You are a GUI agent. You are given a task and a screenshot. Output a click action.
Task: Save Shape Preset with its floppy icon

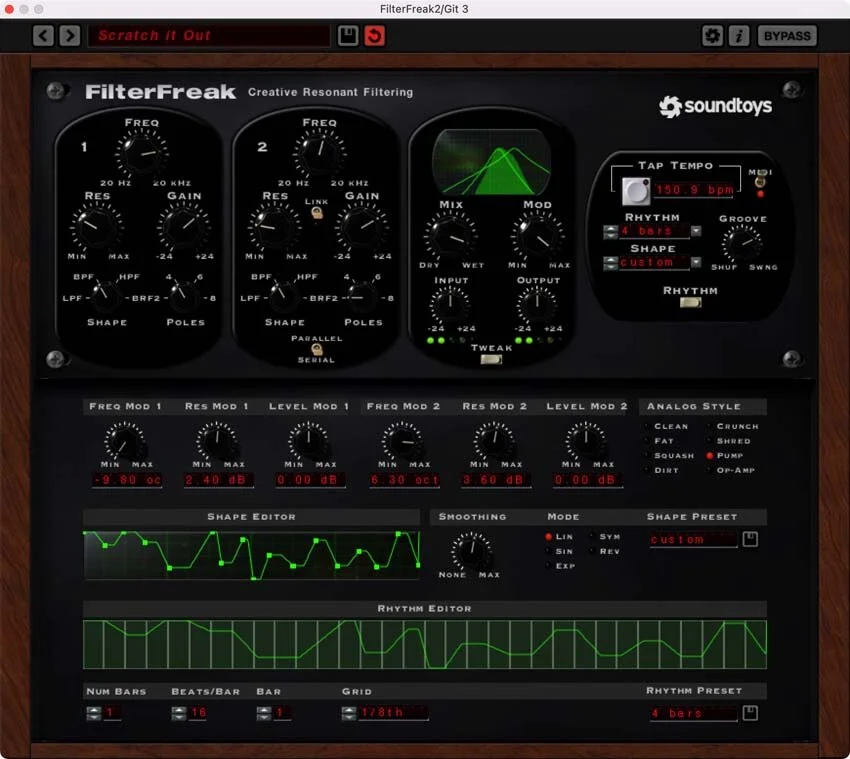click(750, 539)
